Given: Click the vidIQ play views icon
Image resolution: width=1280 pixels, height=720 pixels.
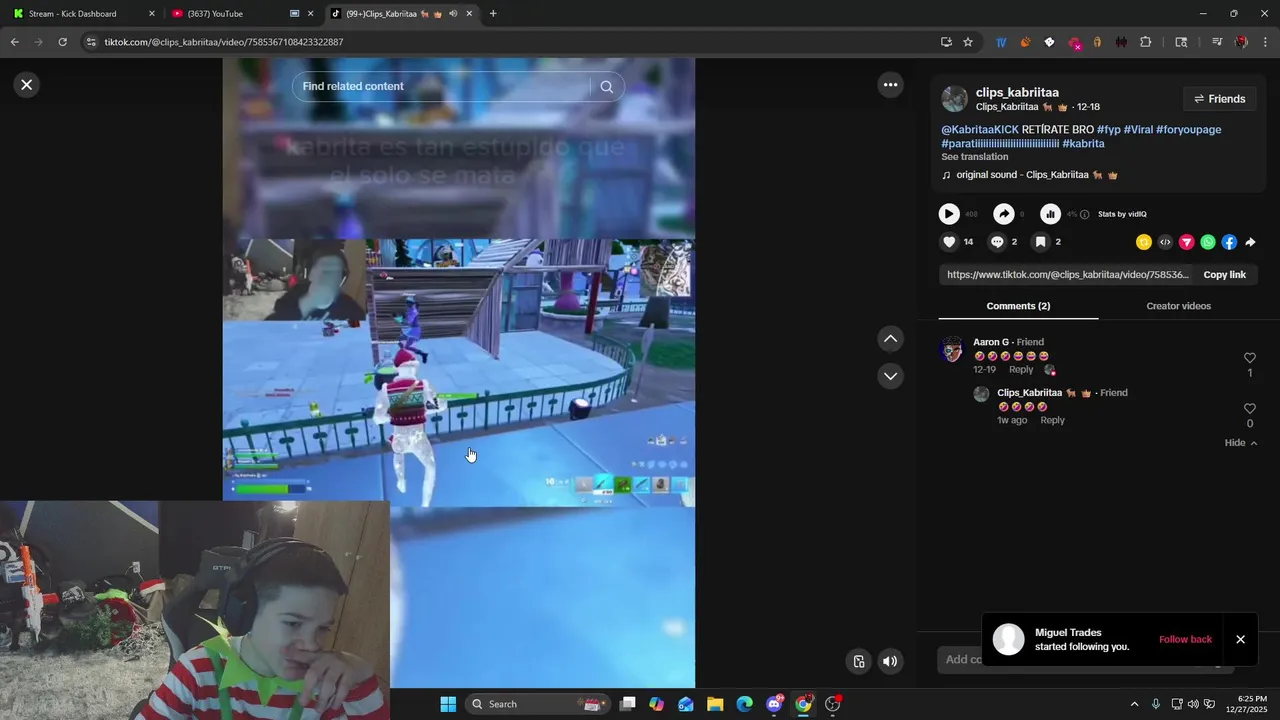Looking at the screenshot, I should pyautogui.click(x=949, y=214).
